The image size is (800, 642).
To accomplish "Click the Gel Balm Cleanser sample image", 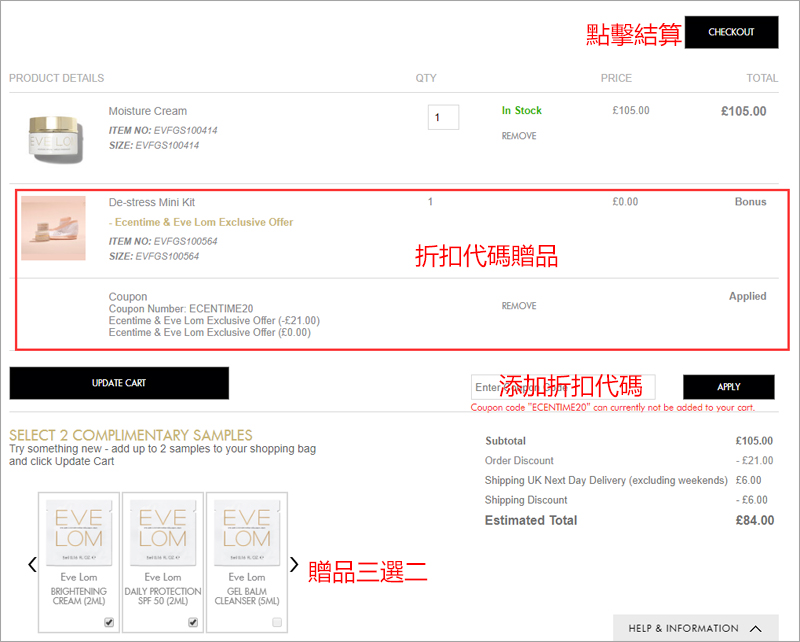I will point(247,533).
